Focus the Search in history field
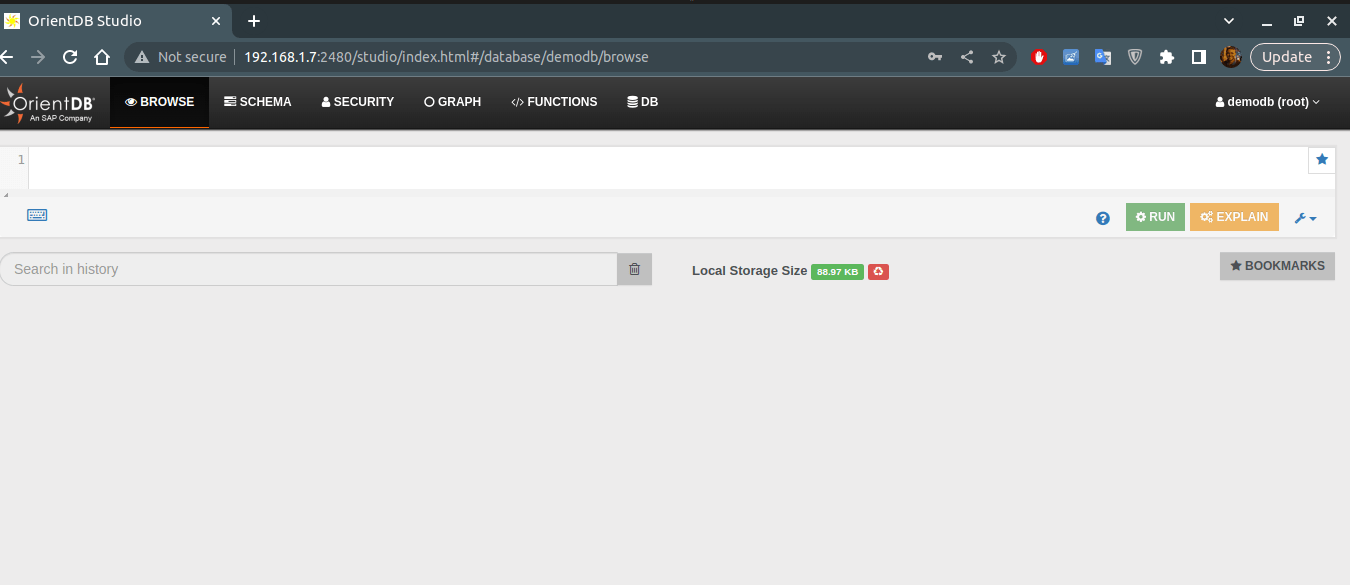This screenshot has height=585, width=1350. pyautogui.click(x=308, y=269)
